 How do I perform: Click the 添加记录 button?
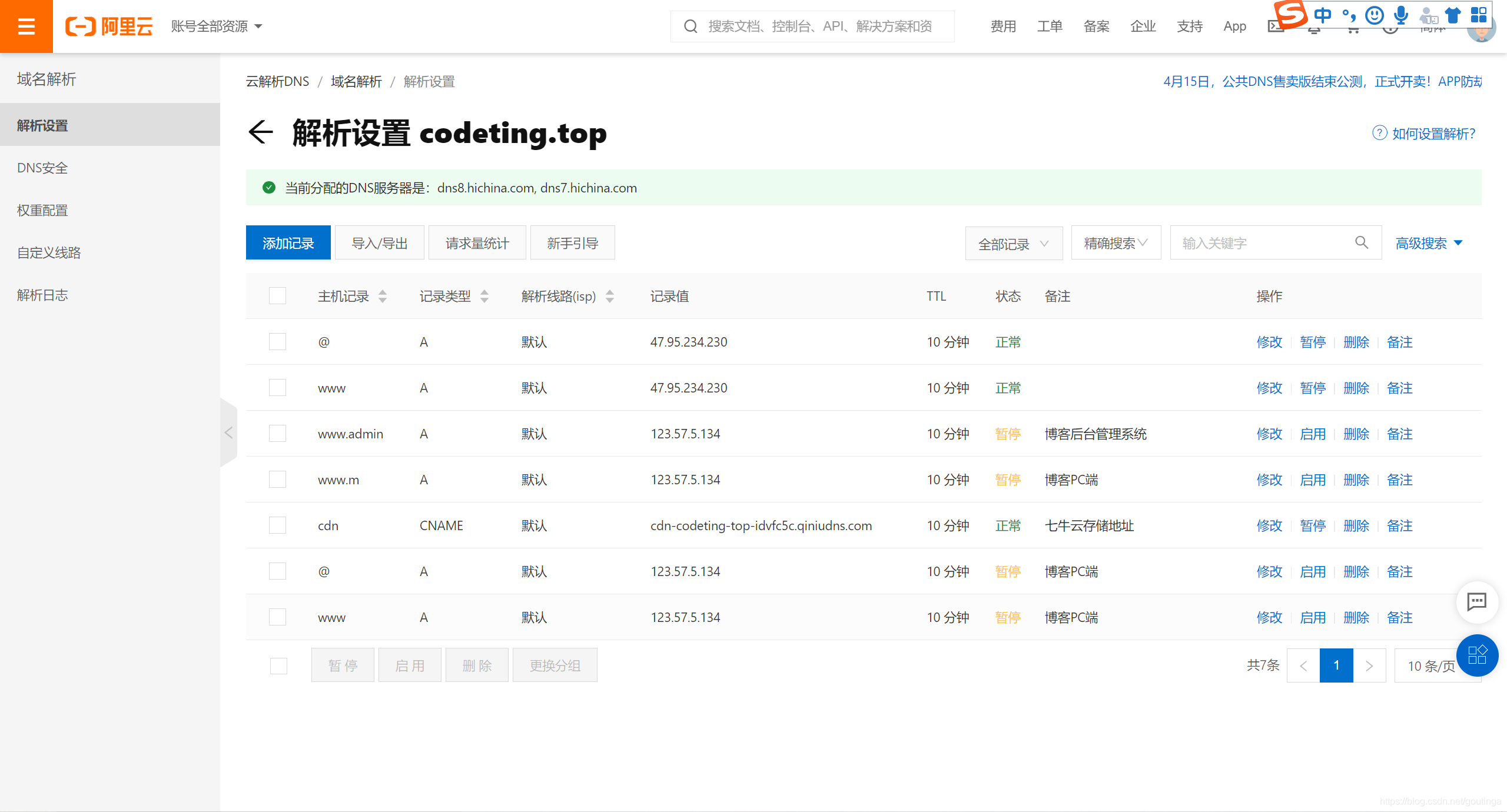coord(288,242)
